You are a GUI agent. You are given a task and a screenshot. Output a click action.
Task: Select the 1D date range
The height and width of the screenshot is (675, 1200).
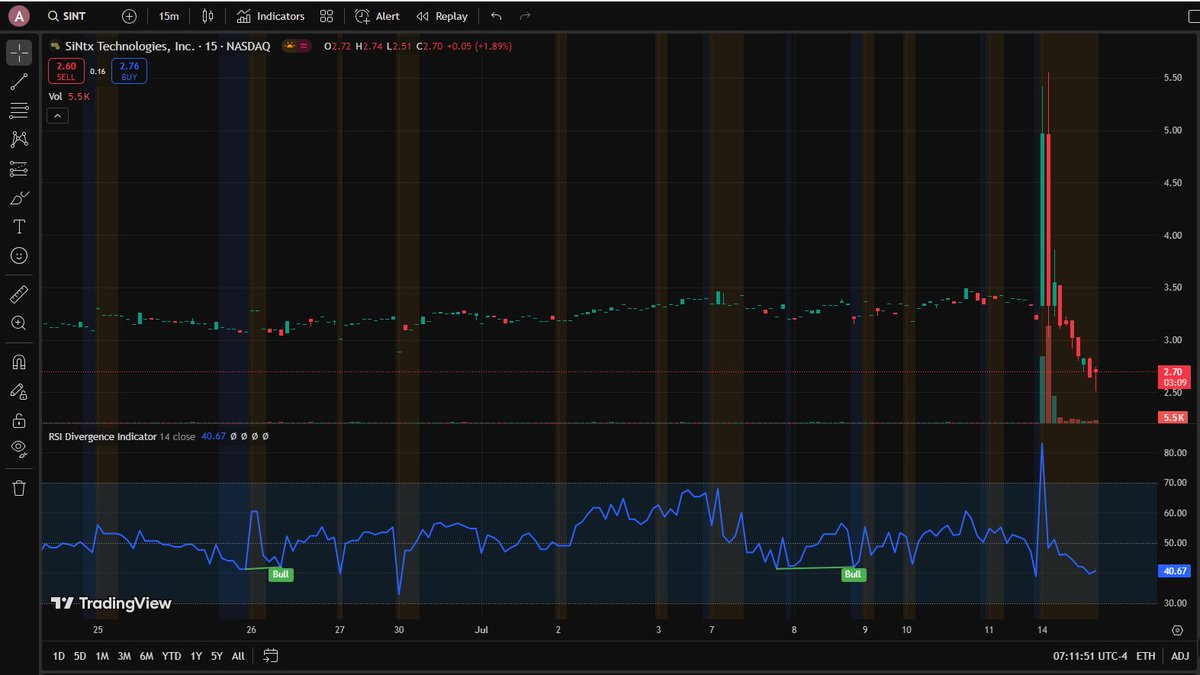pos(58,656)
